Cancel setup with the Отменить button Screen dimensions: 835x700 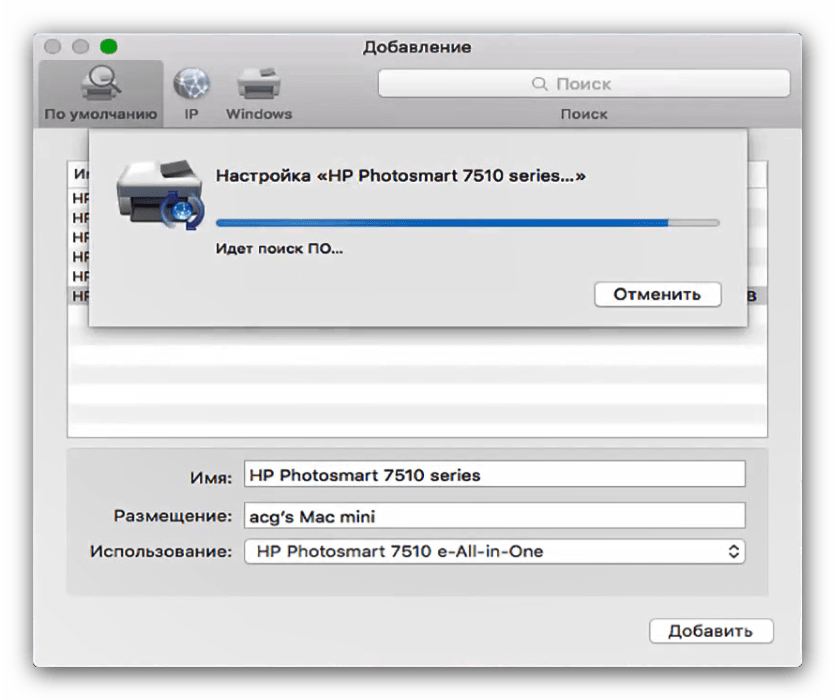click(657, 294)
